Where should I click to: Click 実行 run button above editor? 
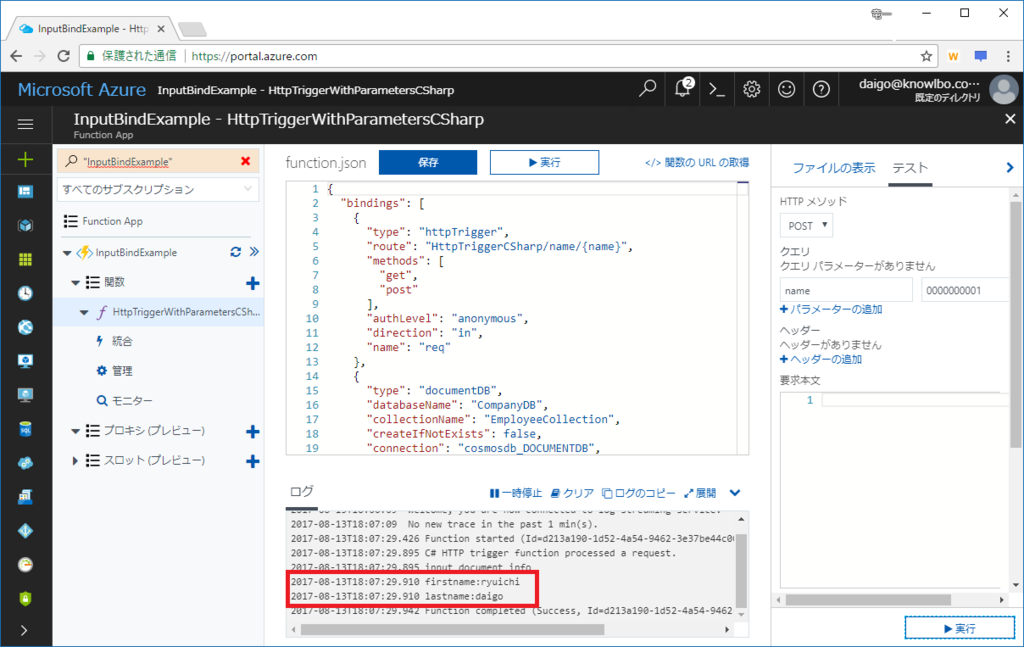(544, 163)
